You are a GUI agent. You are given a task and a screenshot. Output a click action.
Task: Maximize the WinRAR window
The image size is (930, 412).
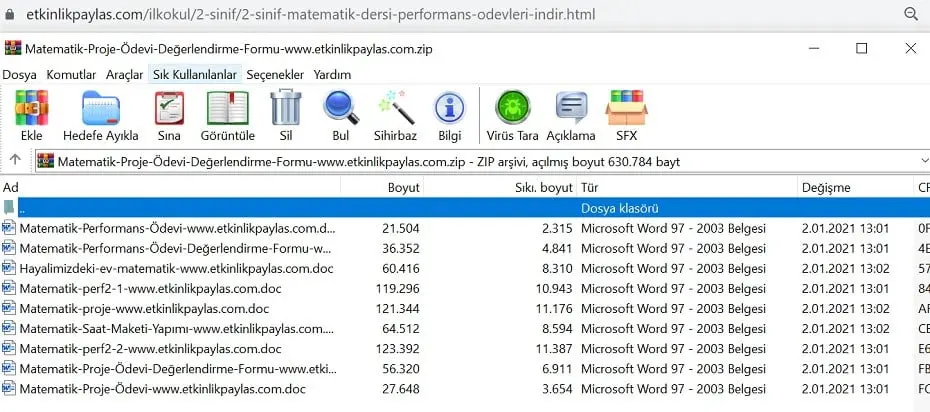pos(861,49)
